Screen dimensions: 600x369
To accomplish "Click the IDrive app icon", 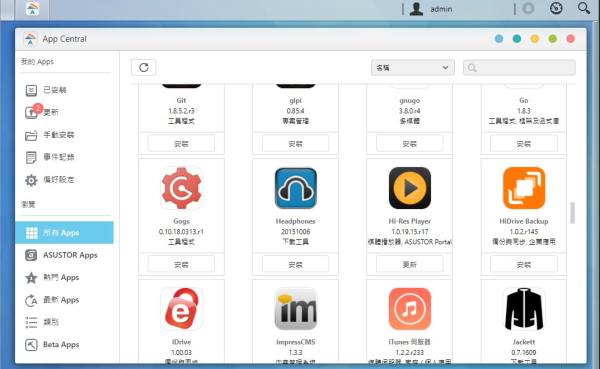I will click(x=181, y=309).
